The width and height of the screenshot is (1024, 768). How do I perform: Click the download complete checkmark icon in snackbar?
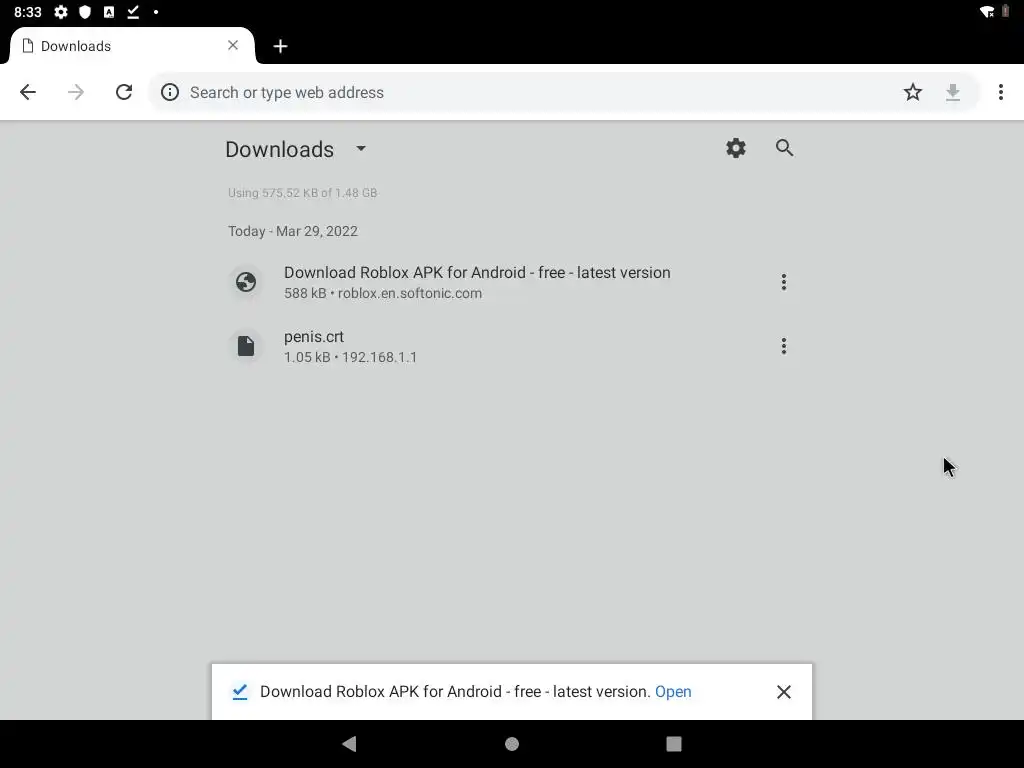[240, 692]
